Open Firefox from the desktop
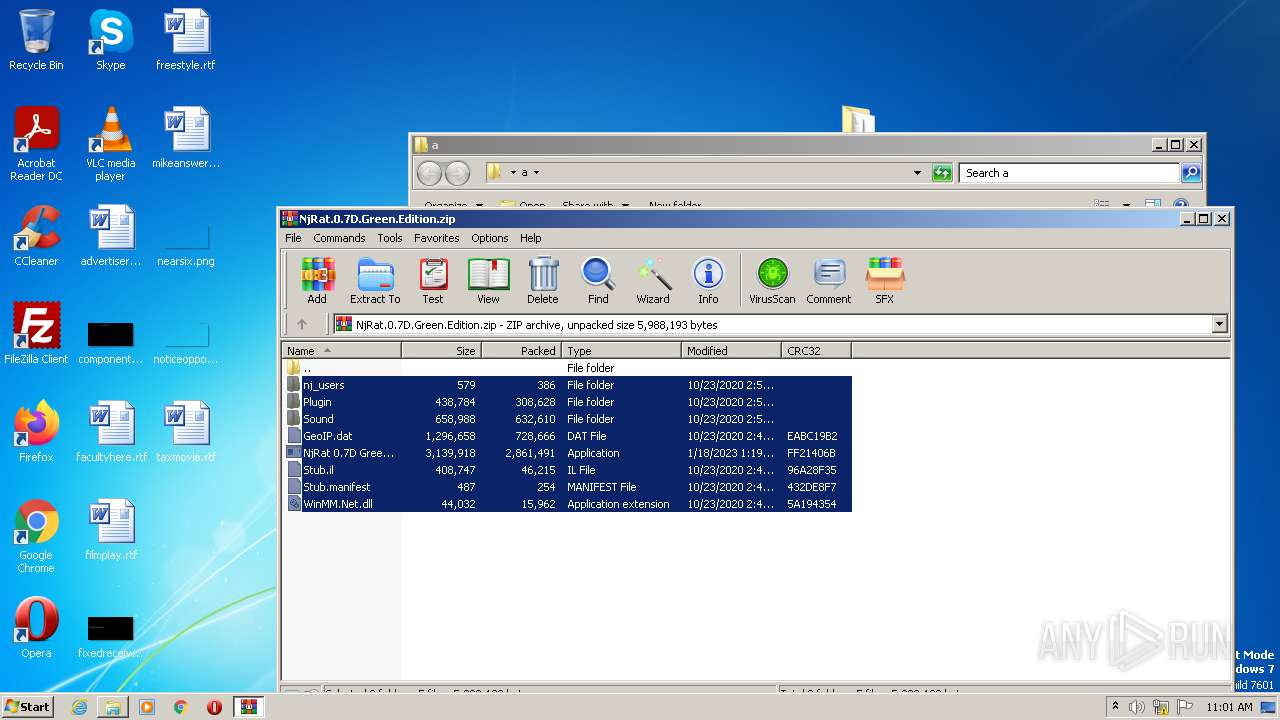This screenshot has width=1280, height=720. pyautogui.click(x=36, y=432)
